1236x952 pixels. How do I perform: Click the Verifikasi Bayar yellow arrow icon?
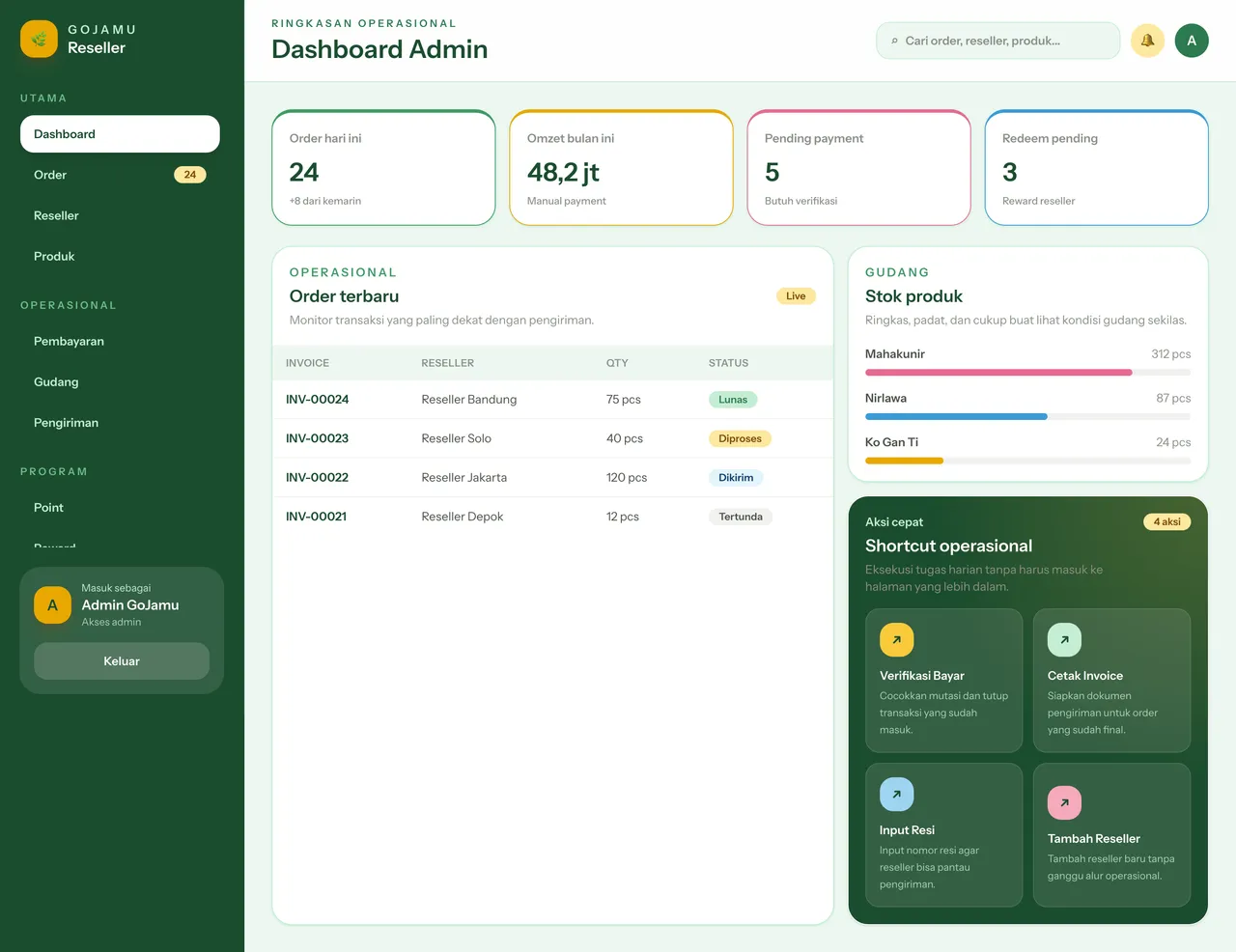896,639
